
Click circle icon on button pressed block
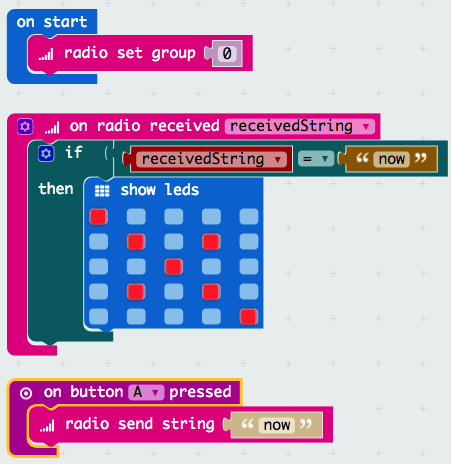[x=26, y=393]
